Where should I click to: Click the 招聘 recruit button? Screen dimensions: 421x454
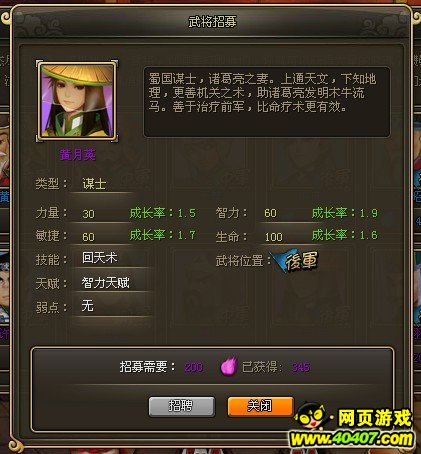tap(182, 406)
